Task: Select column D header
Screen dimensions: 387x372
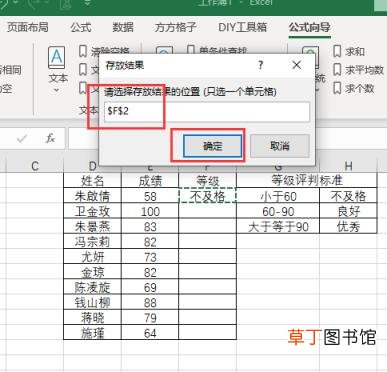Action: pyautogui.click(x=92, y=166)
